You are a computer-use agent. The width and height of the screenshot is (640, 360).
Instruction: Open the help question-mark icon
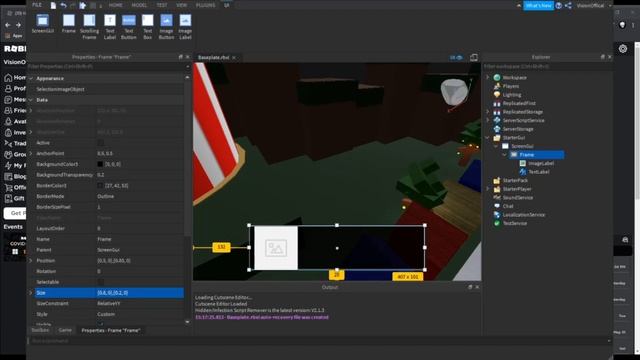[x=559, y=5]
